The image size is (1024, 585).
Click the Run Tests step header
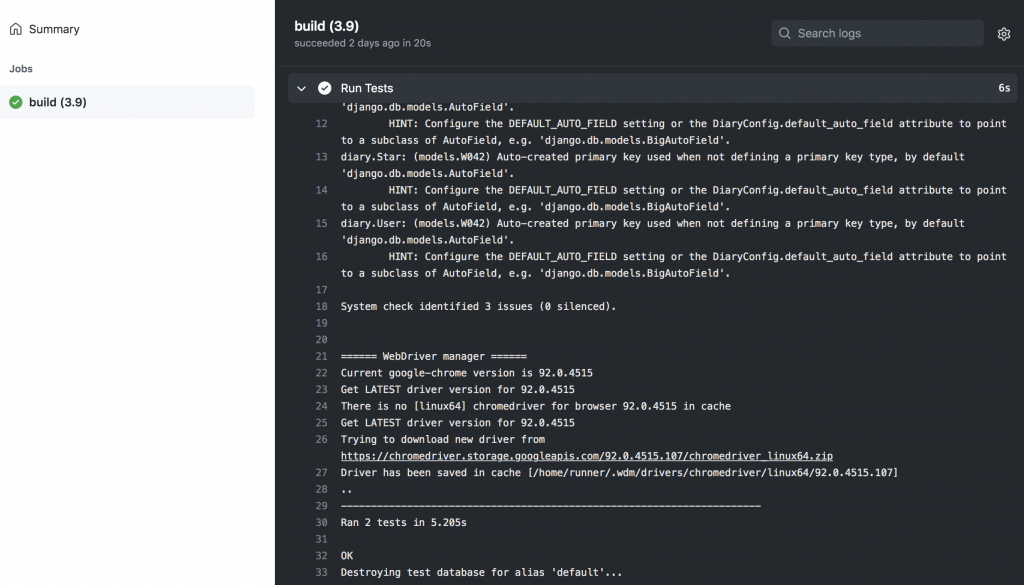coord(652,88)
